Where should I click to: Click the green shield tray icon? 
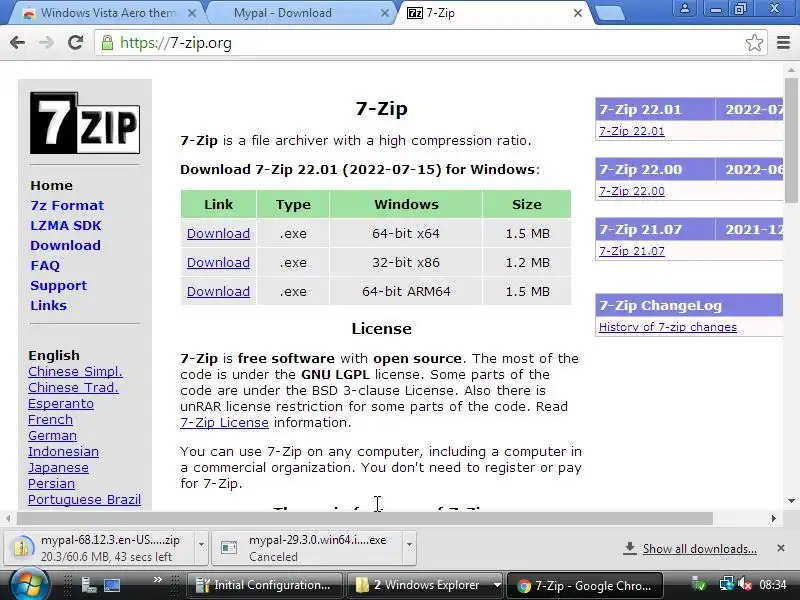700,584
